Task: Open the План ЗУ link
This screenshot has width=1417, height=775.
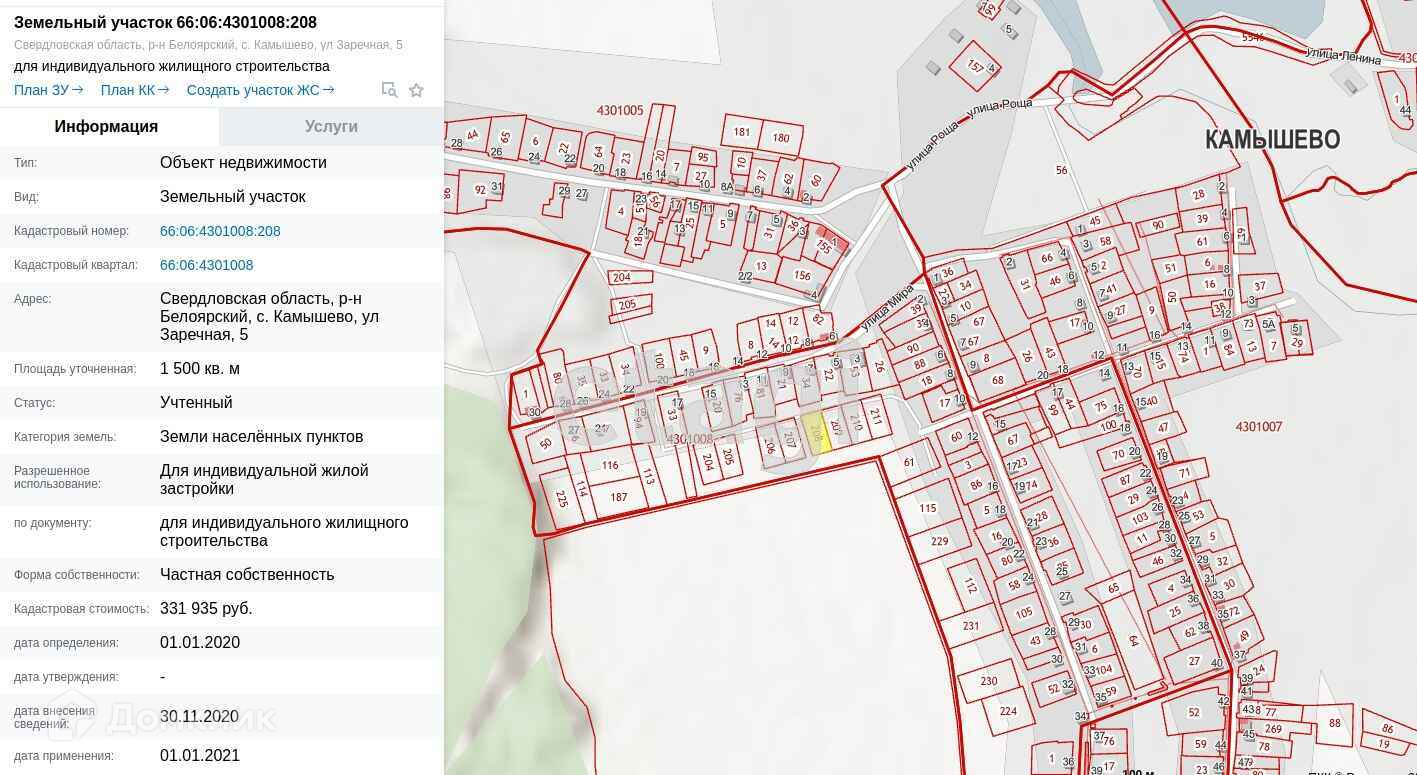Action: pos(48,90)
